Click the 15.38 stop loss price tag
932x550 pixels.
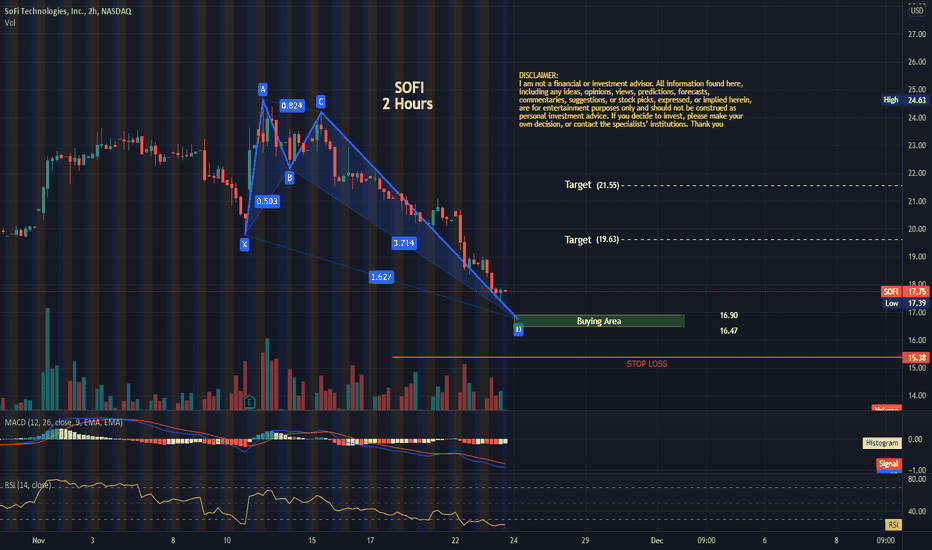pyautogui.click(x=917, y=357)
